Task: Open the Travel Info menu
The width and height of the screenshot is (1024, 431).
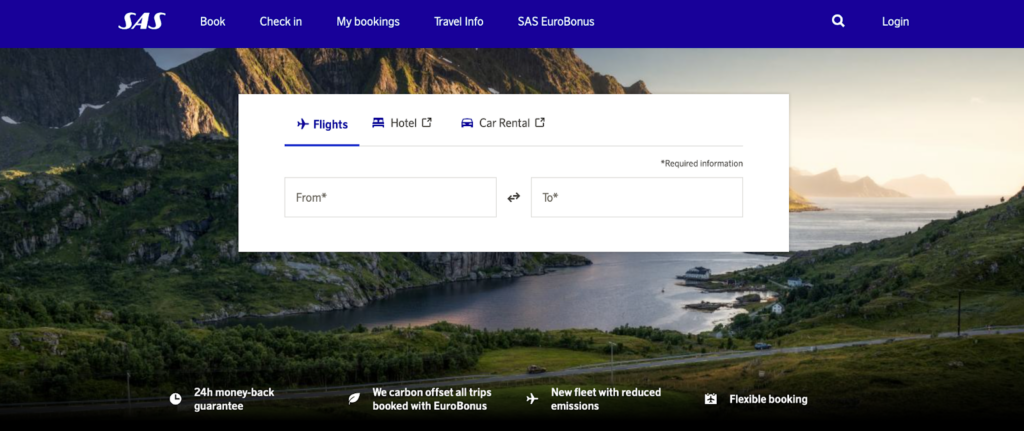Action: coord(459,22)
